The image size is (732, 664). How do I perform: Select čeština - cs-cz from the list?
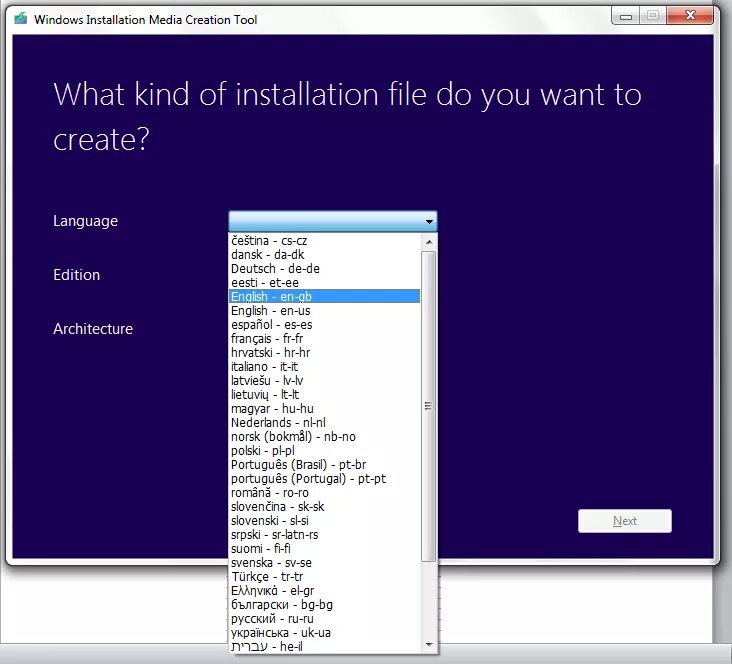pos(324,240)
